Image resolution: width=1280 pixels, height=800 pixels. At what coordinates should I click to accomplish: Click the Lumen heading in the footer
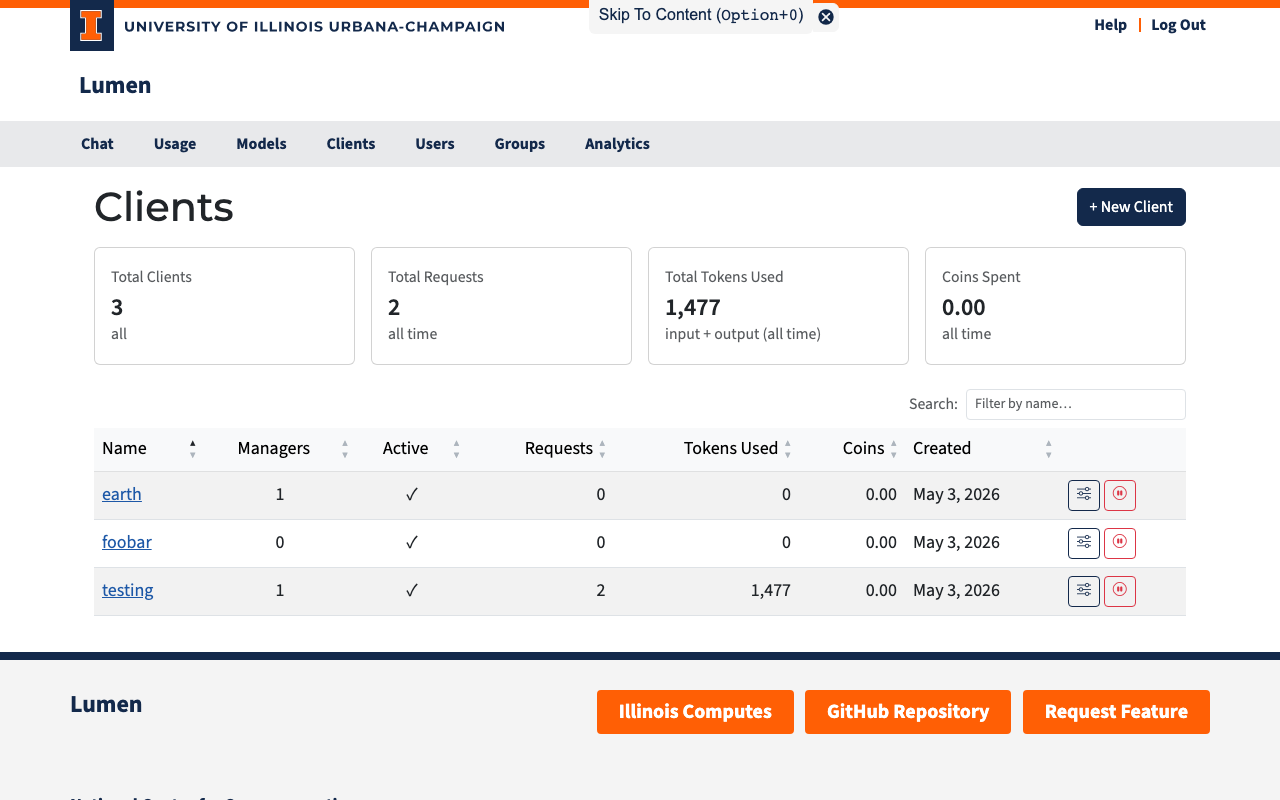click(x=106, y=704)
